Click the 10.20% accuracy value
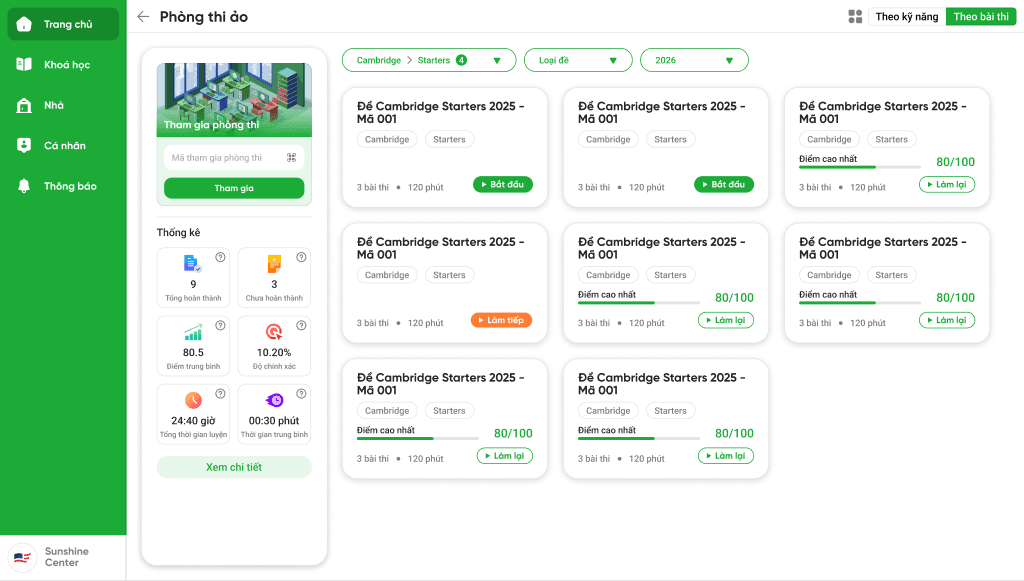The image size is (1024, 581). coord(274,353)
